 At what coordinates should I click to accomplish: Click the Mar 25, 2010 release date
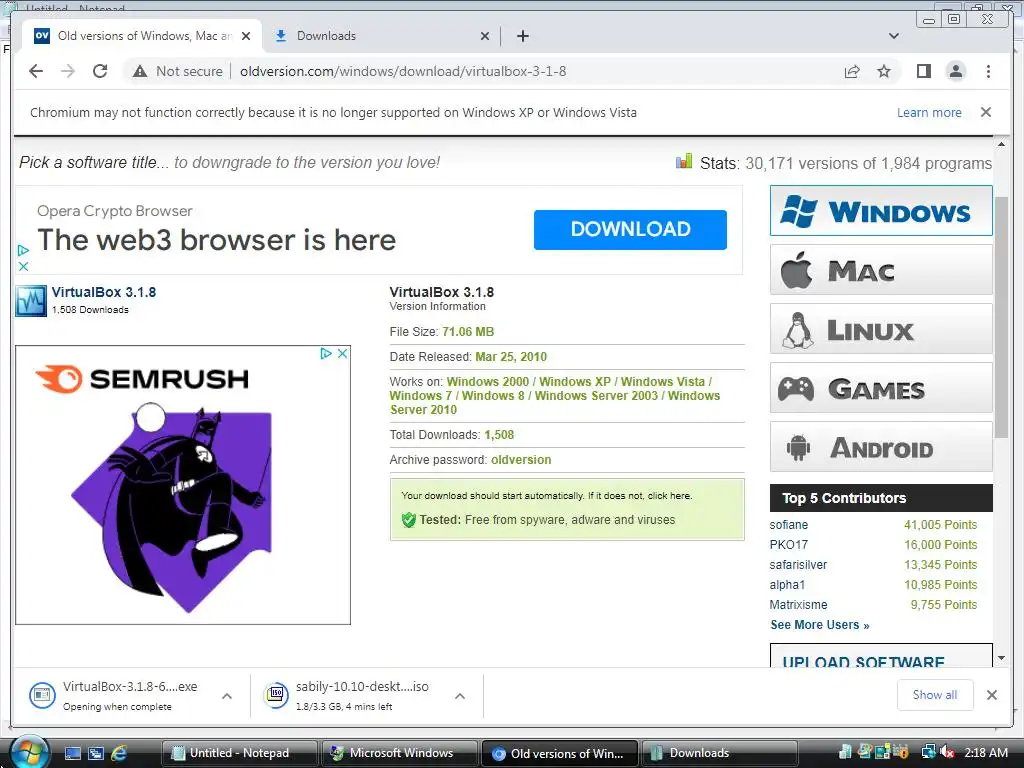[x=511, y=357]
